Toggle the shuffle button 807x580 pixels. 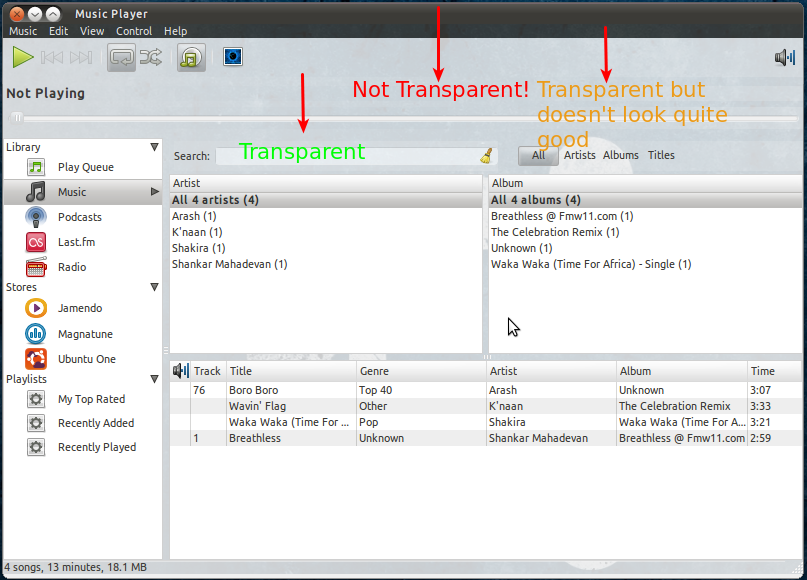[150, 58]
